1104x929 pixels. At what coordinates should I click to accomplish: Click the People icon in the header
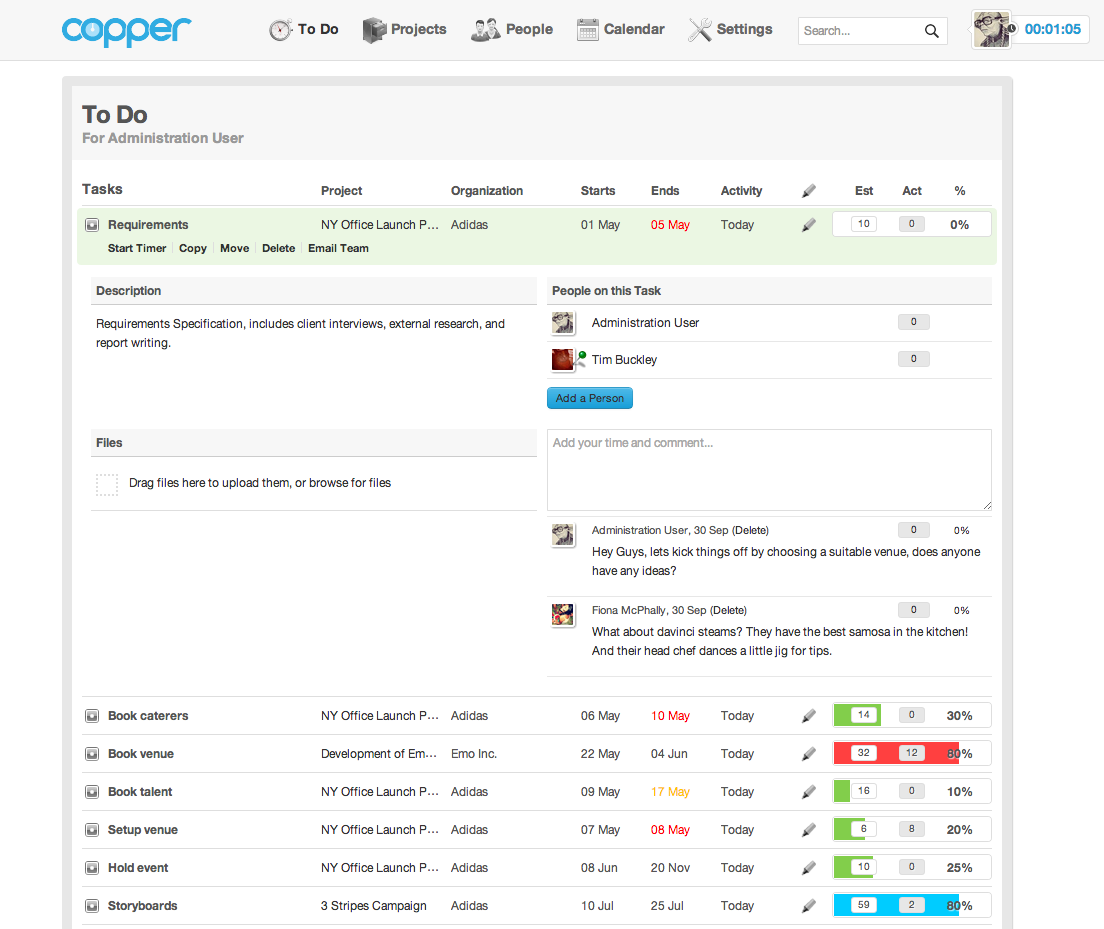point(484,29)
